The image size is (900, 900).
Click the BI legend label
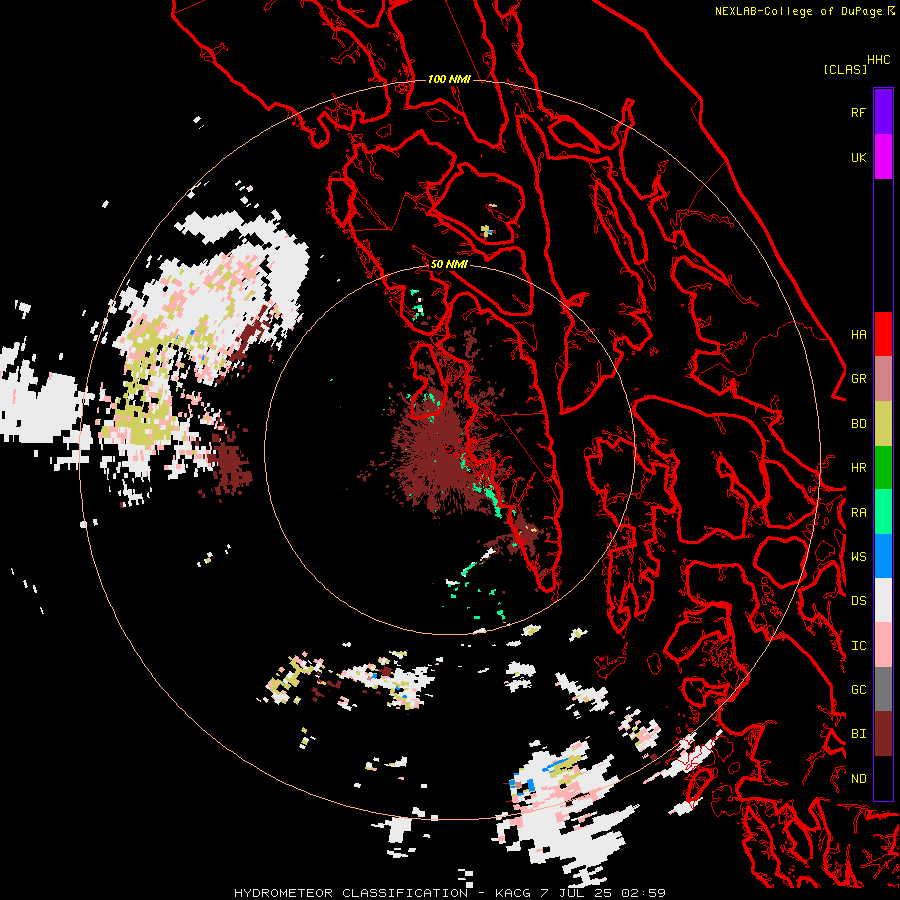point(858,734)
